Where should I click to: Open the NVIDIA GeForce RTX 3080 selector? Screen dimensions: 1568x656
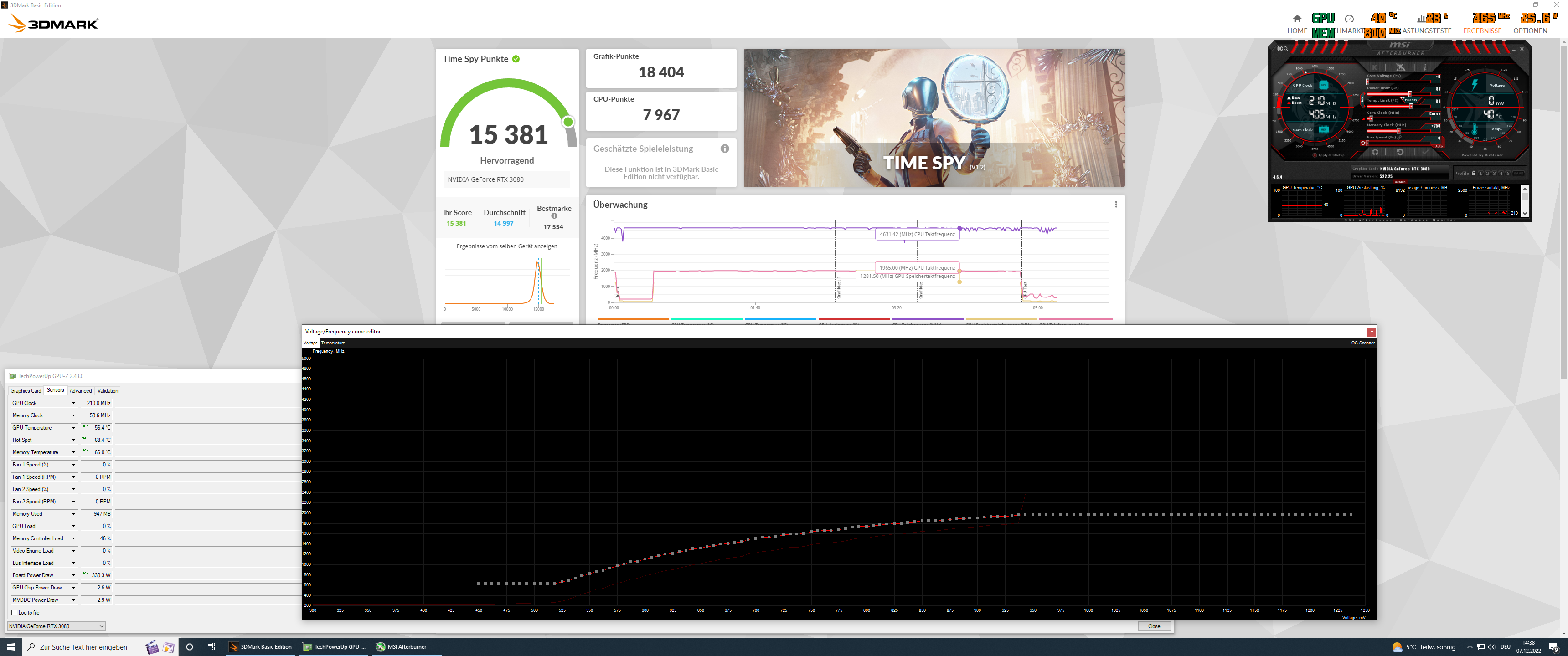click(56, 626)
